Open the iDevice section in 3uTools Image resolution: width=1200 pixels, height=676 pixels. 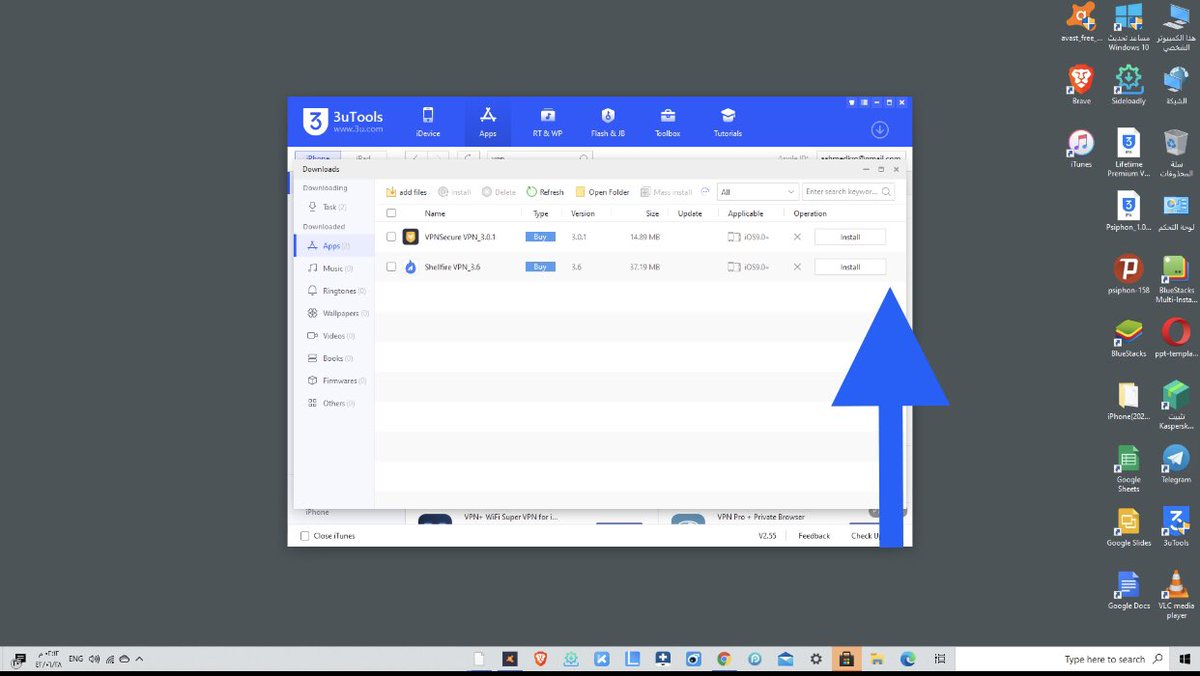pyautogui.click(x=428, y=122)
